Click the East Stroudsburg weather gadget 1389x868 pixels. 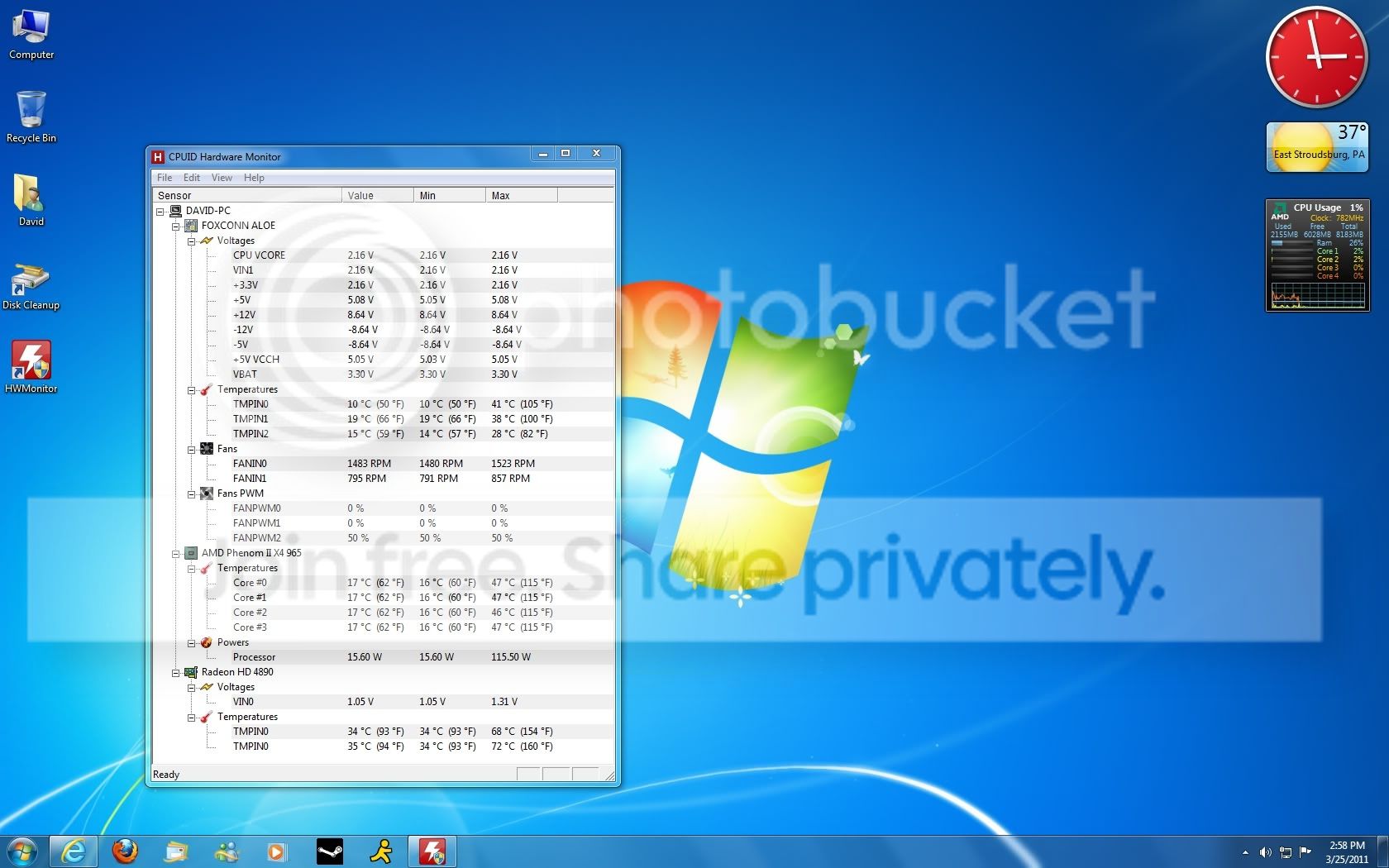click(x=1317, y=147)
